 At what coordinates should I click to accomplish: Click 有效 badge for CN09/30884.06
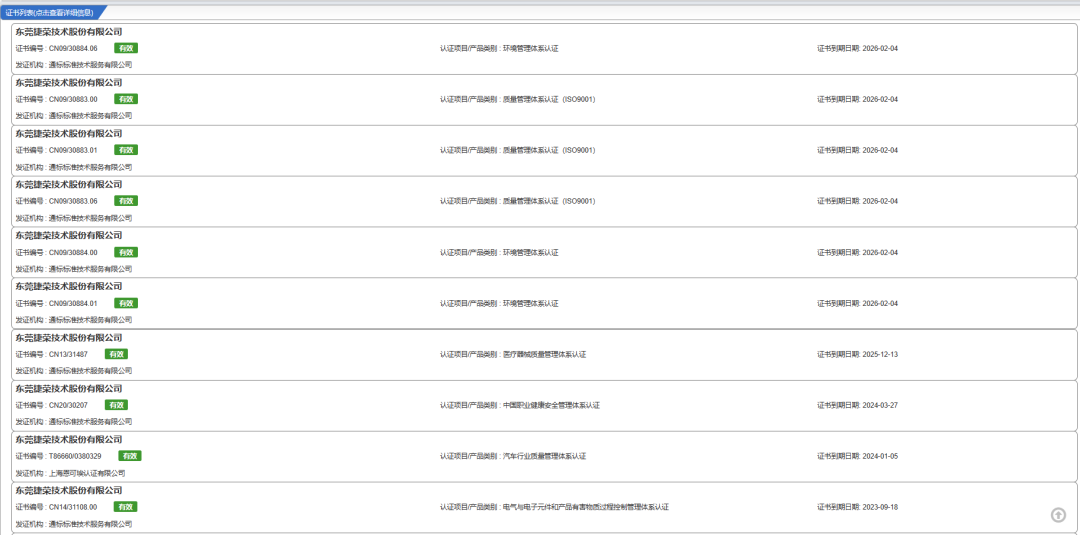tap(126, 48)
